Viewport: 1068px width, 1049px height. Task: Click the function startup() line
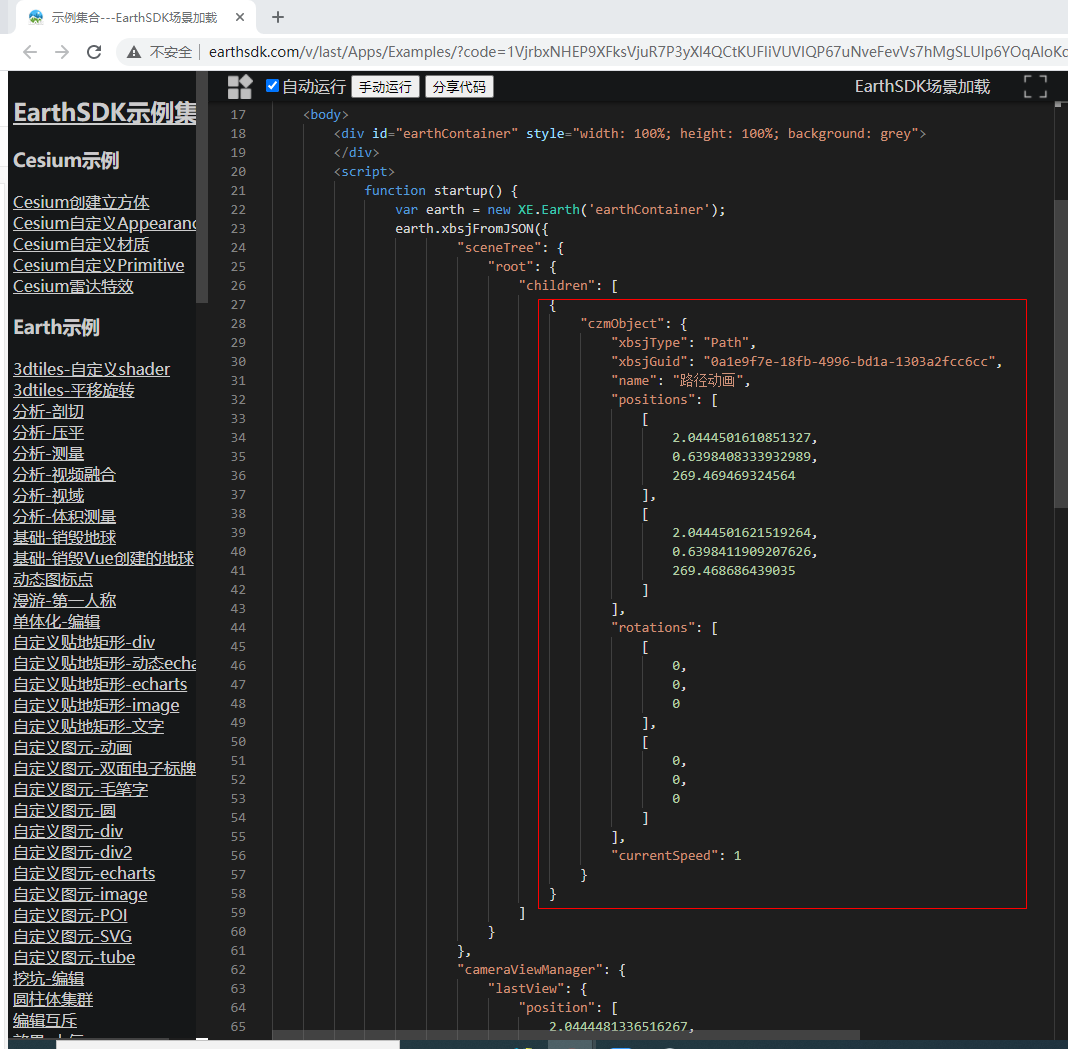[441, 191]
